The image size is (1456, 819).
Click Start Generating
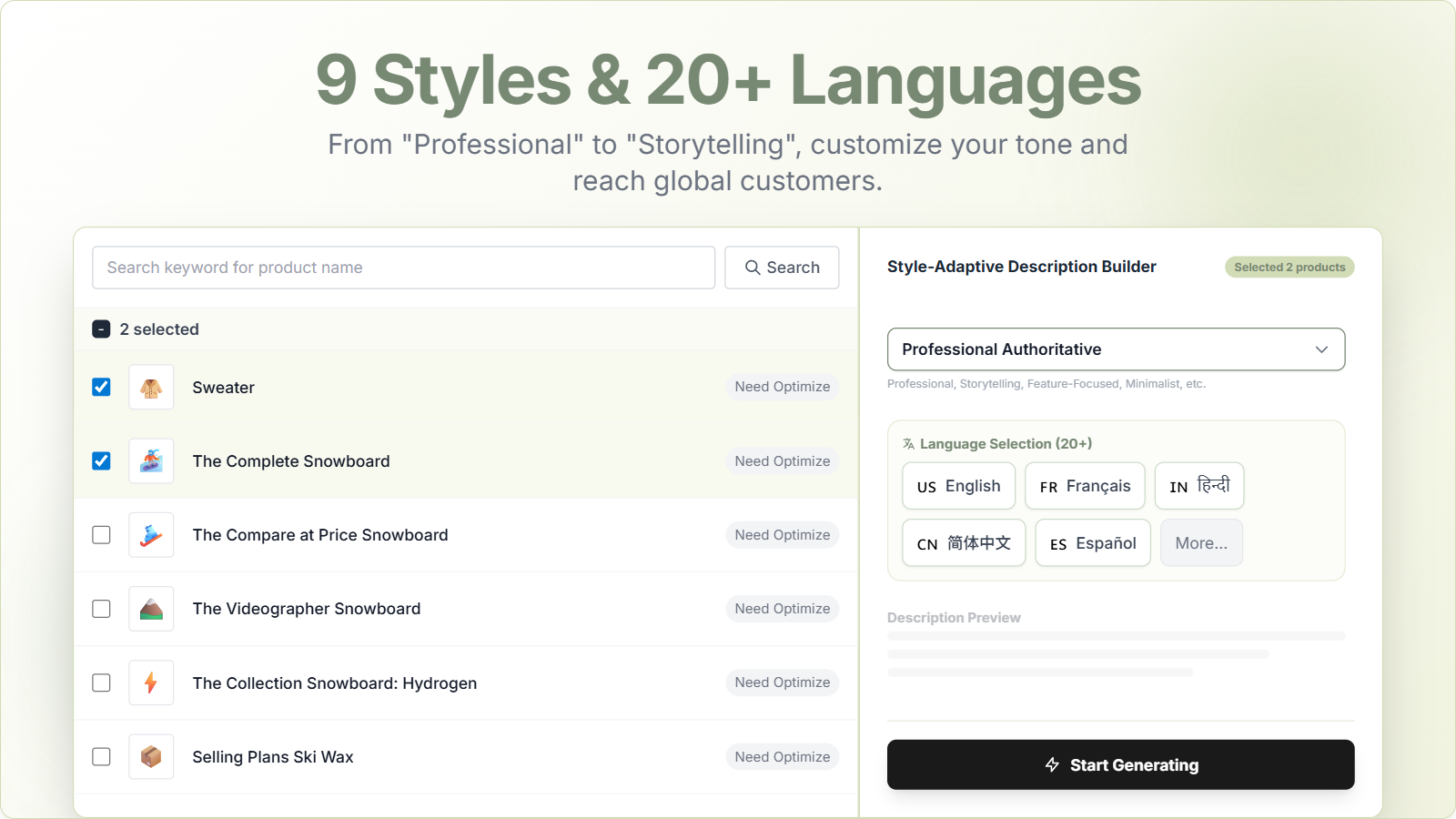tap(1120, 764)
